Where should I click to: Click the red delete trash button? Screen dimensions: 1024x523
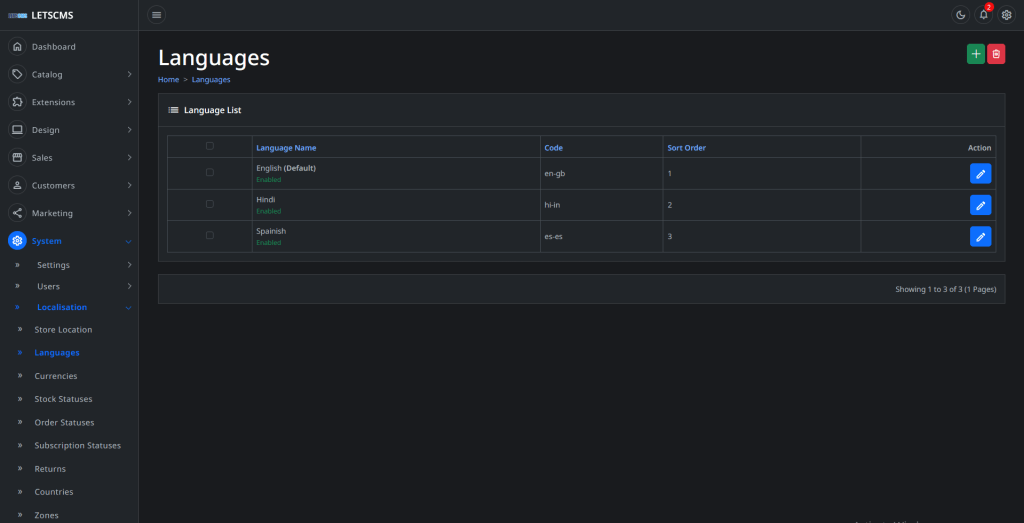pos(996,54)
